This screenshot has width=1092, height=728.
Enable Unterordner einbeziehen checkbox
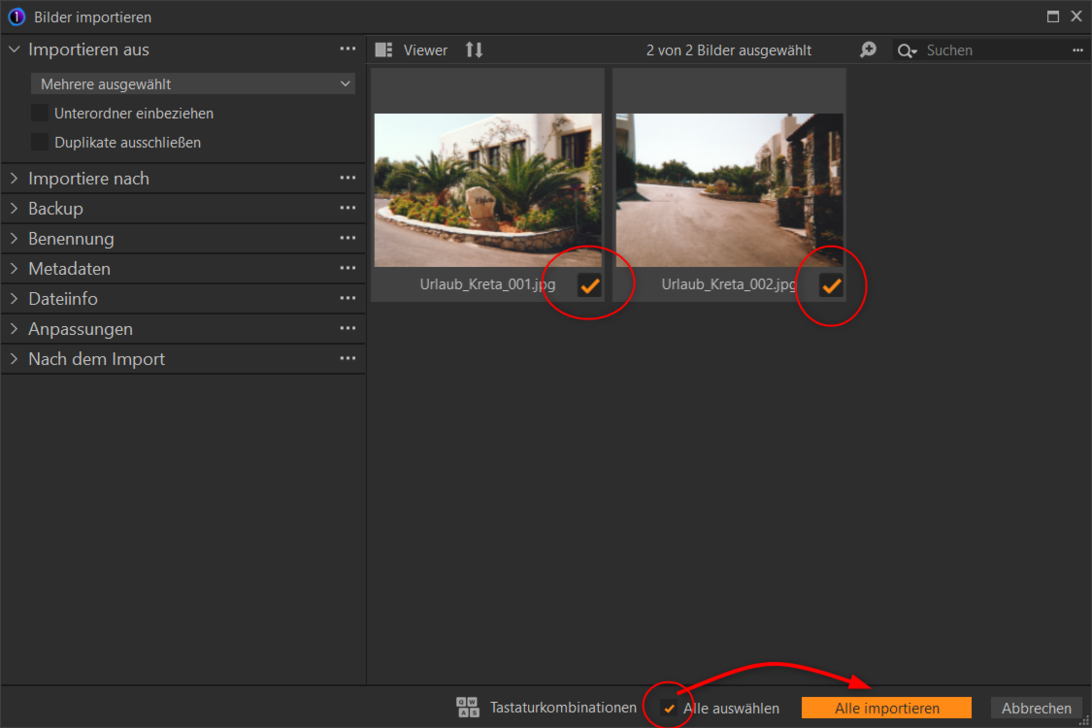pos(40,113)
